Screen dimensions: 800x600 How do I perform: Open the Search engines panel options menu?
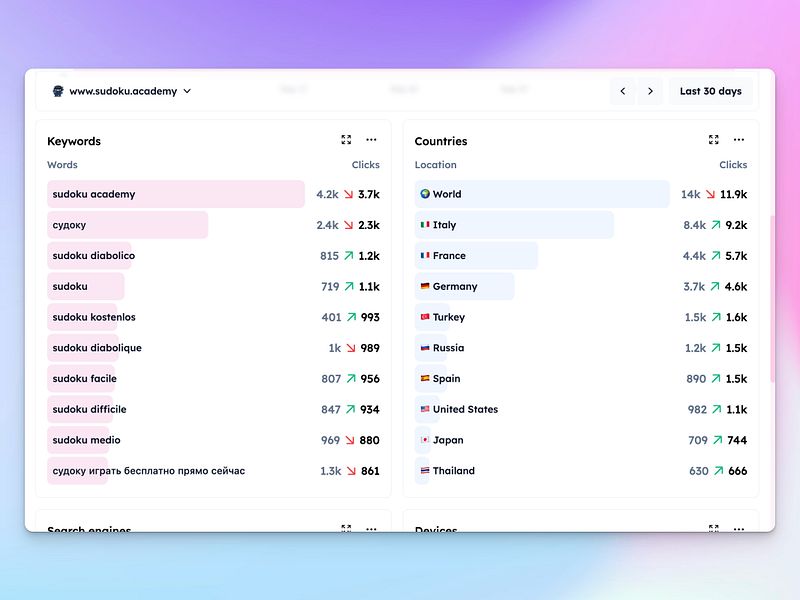(371, 529)
